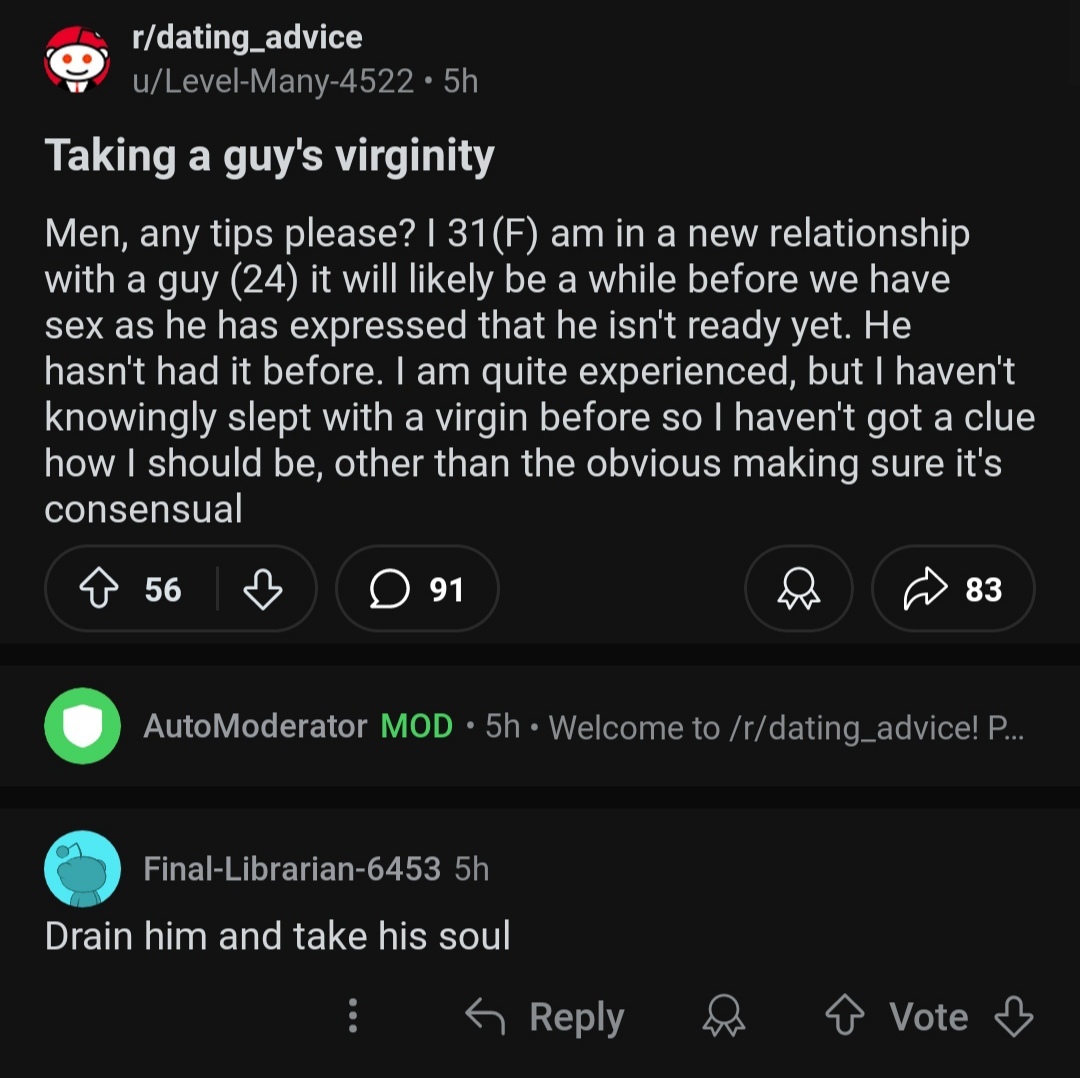This screenshot has height=1078, width=1080.
Task: Tap the Drain him and take his soul comment text
Action: (x=278, y=936)
